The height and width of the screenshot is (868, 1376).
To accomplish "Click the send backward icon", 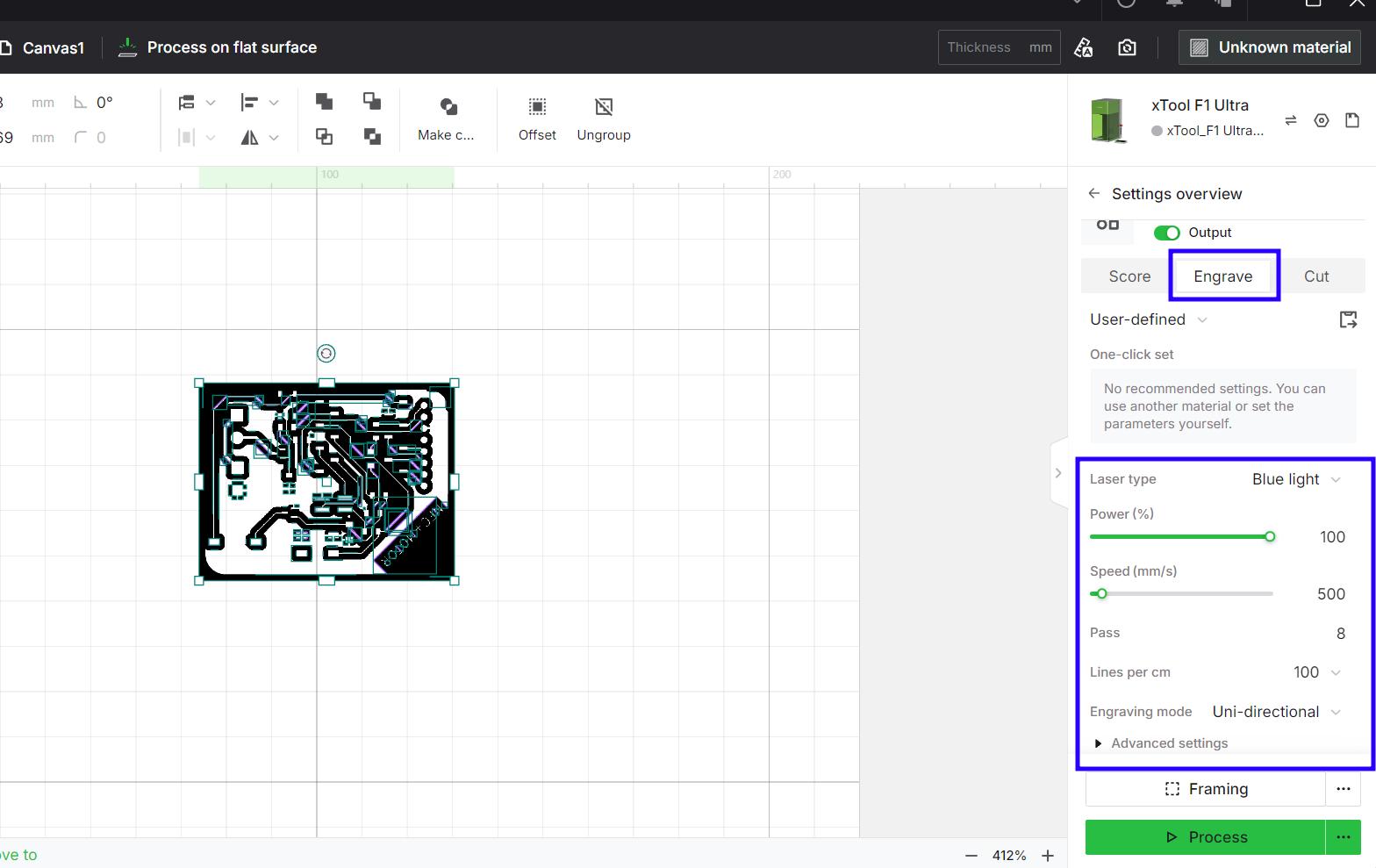I will (x=372, y=136).
